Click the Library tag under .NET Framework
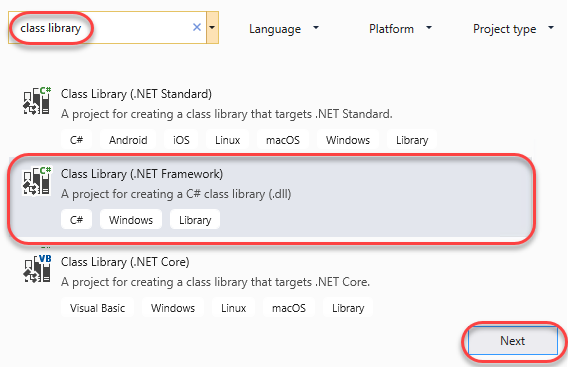 point(195,220)
